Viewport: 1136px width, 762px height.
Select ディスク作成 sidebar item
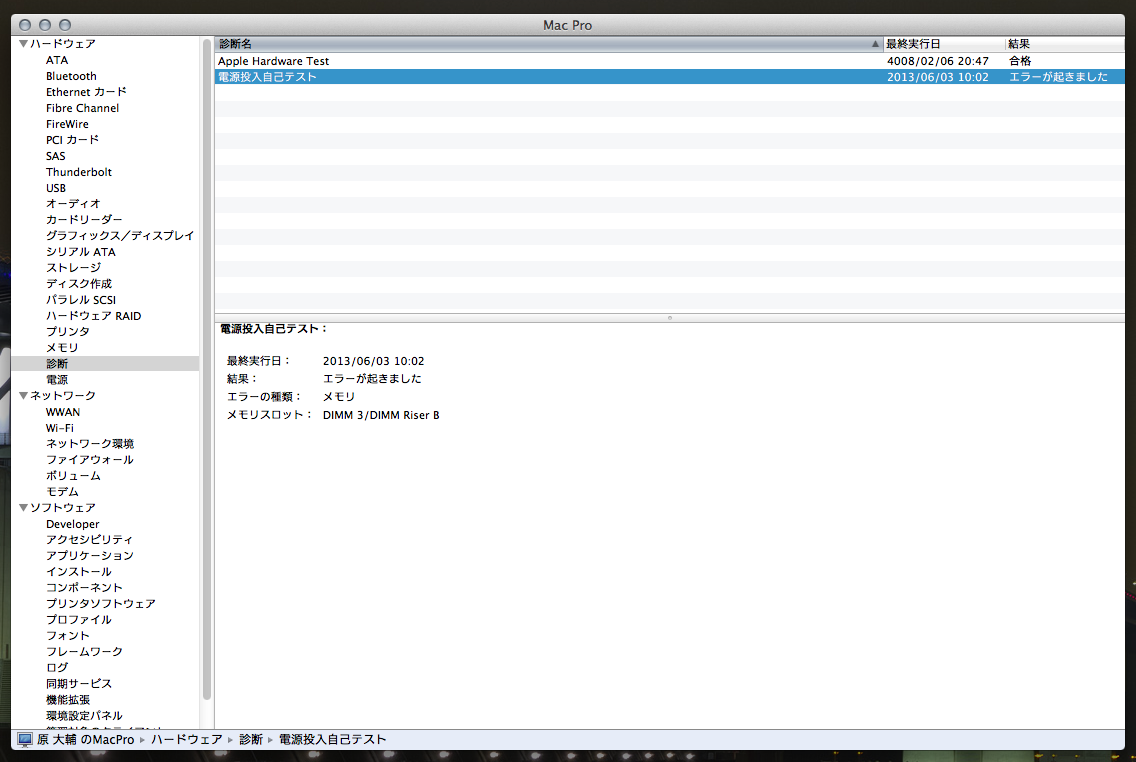[78, 284]
